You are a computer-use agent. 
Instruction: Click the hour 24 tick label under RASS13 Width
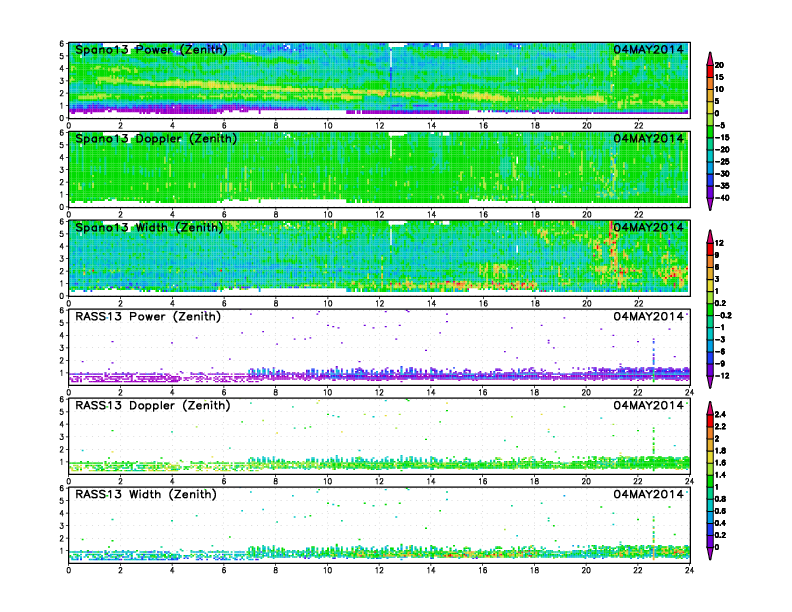(689, 570)
